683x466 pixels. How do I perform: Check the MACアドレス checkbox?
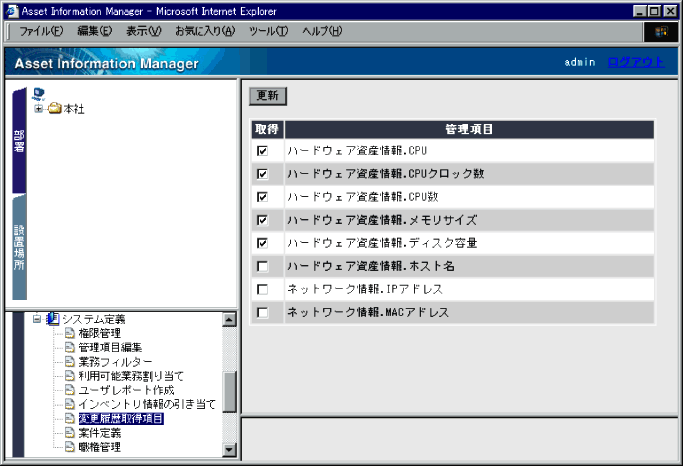[262, 312]
